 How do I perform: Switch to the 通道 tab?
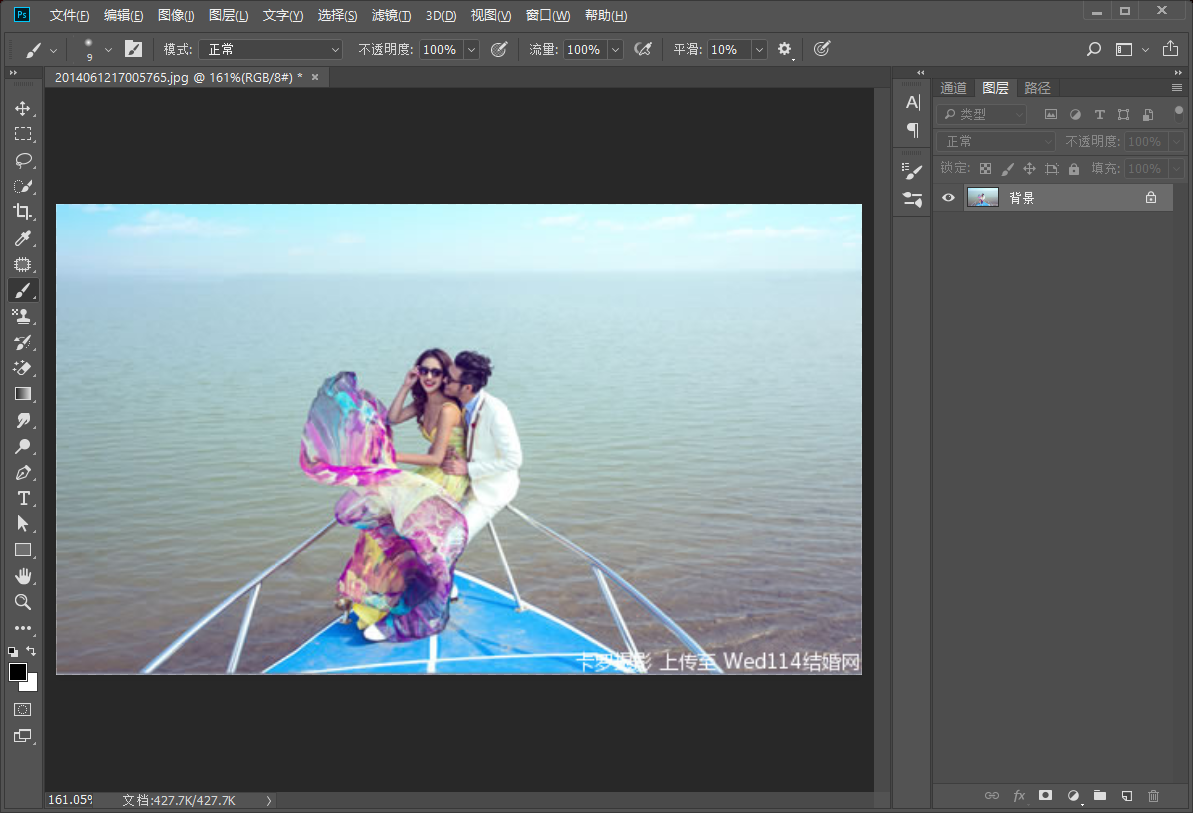[953, 88]
